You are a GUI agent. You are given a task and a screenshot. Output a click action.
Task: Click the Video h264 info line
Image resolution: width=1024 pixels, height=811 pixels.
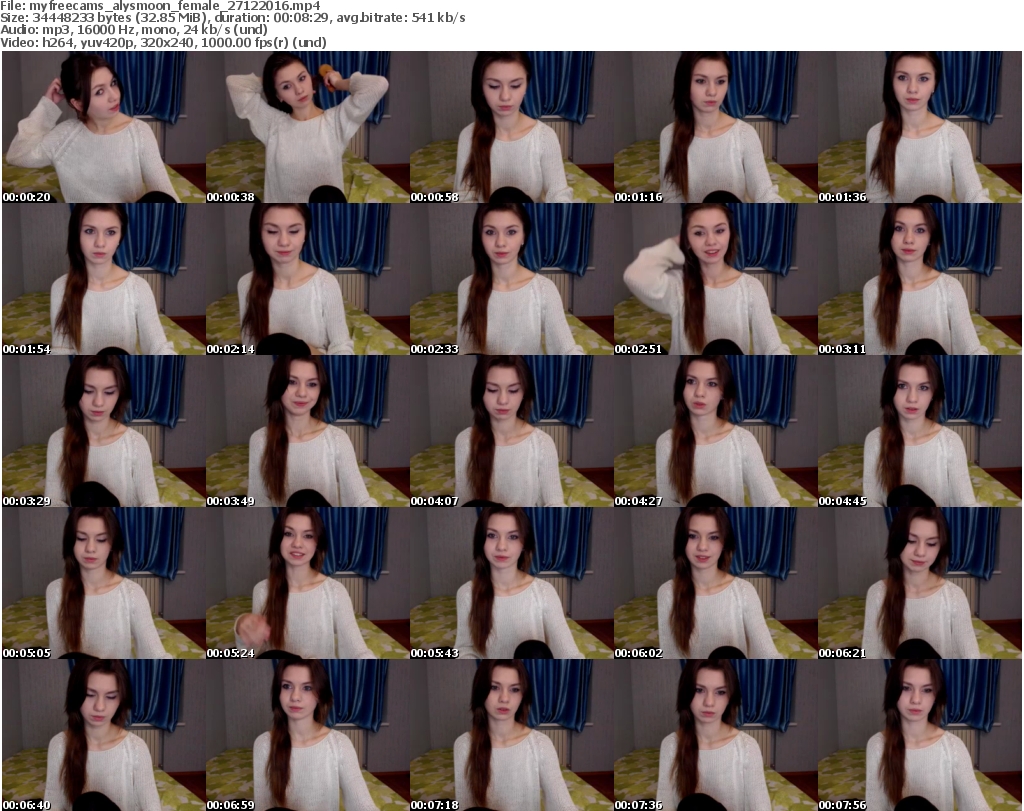pos(163,42)
